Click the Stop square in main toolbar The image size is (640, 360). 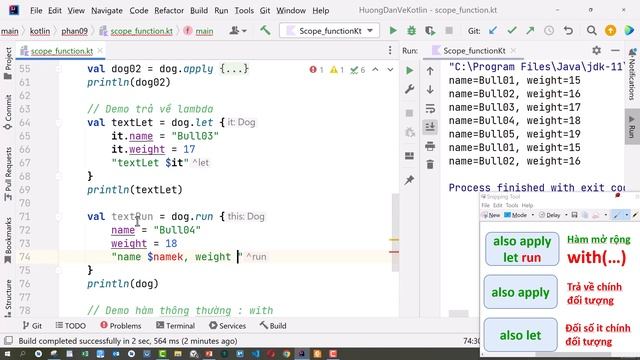tap(449, 31)
